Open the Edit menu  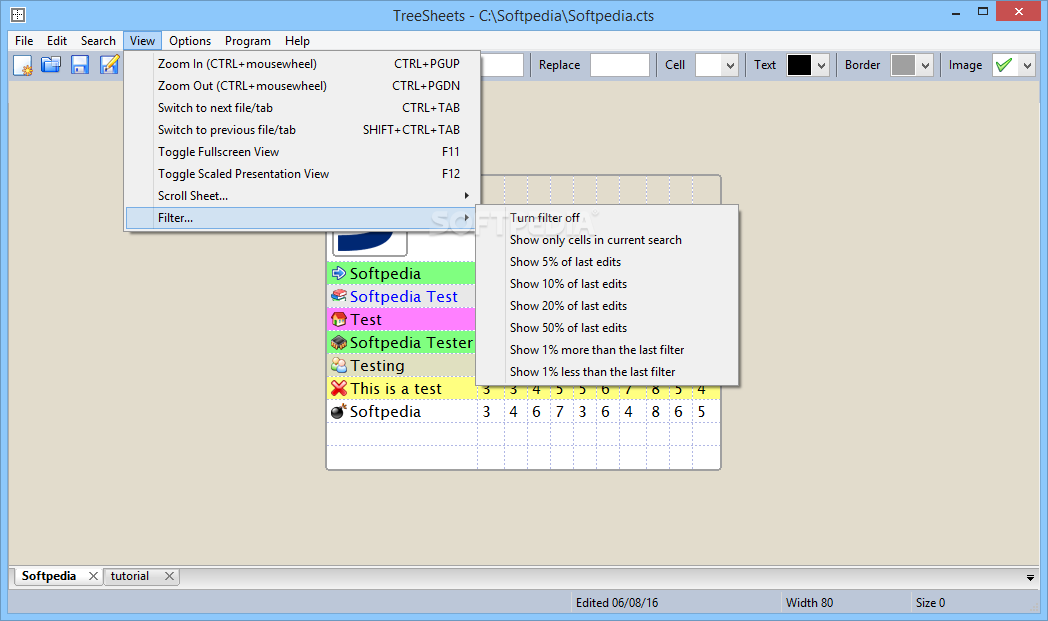57,41
